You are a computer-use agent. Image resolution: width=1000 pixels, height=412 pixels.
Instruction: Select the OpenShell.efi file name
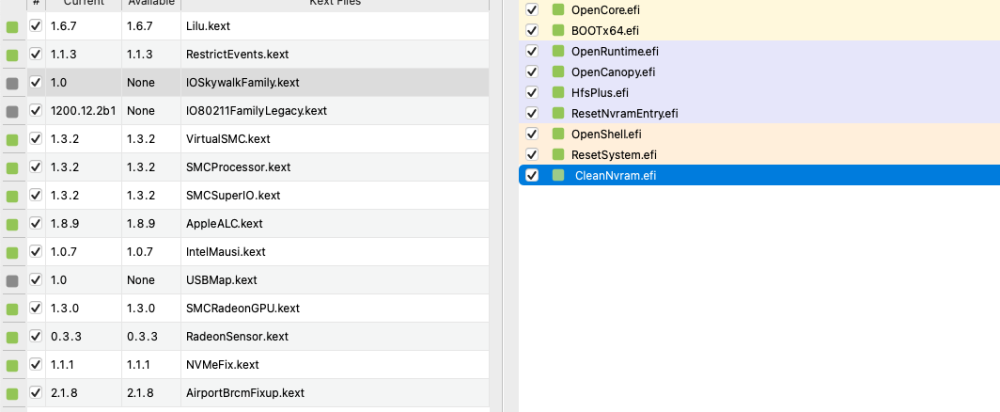[607, 134]
